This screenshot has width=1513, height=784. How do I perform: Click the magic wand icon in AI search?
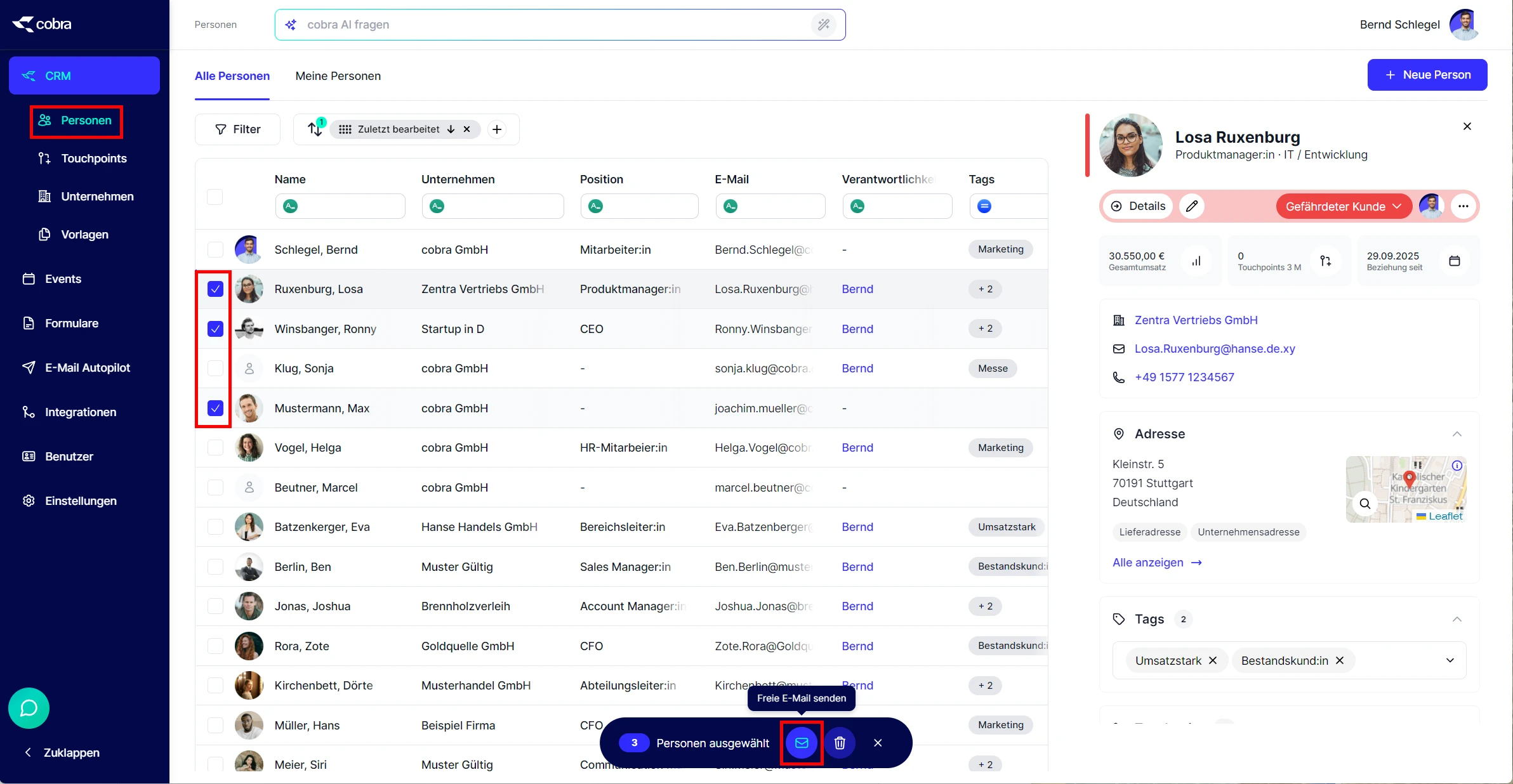[823, 25]
